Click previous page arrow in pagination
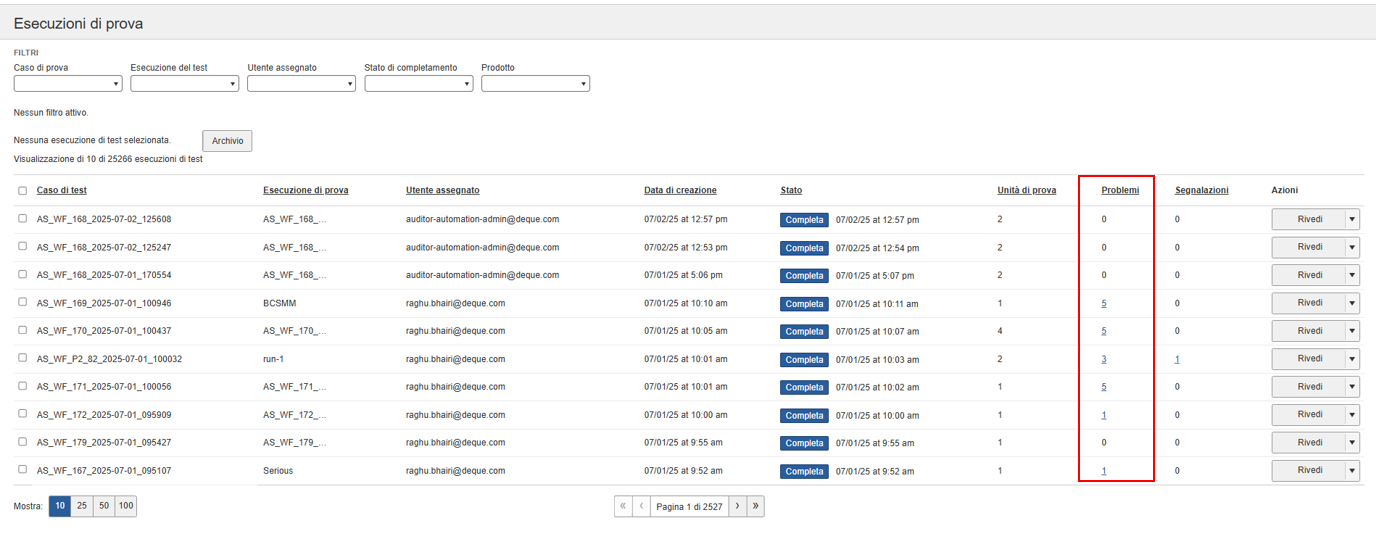 tap(641, 507)
